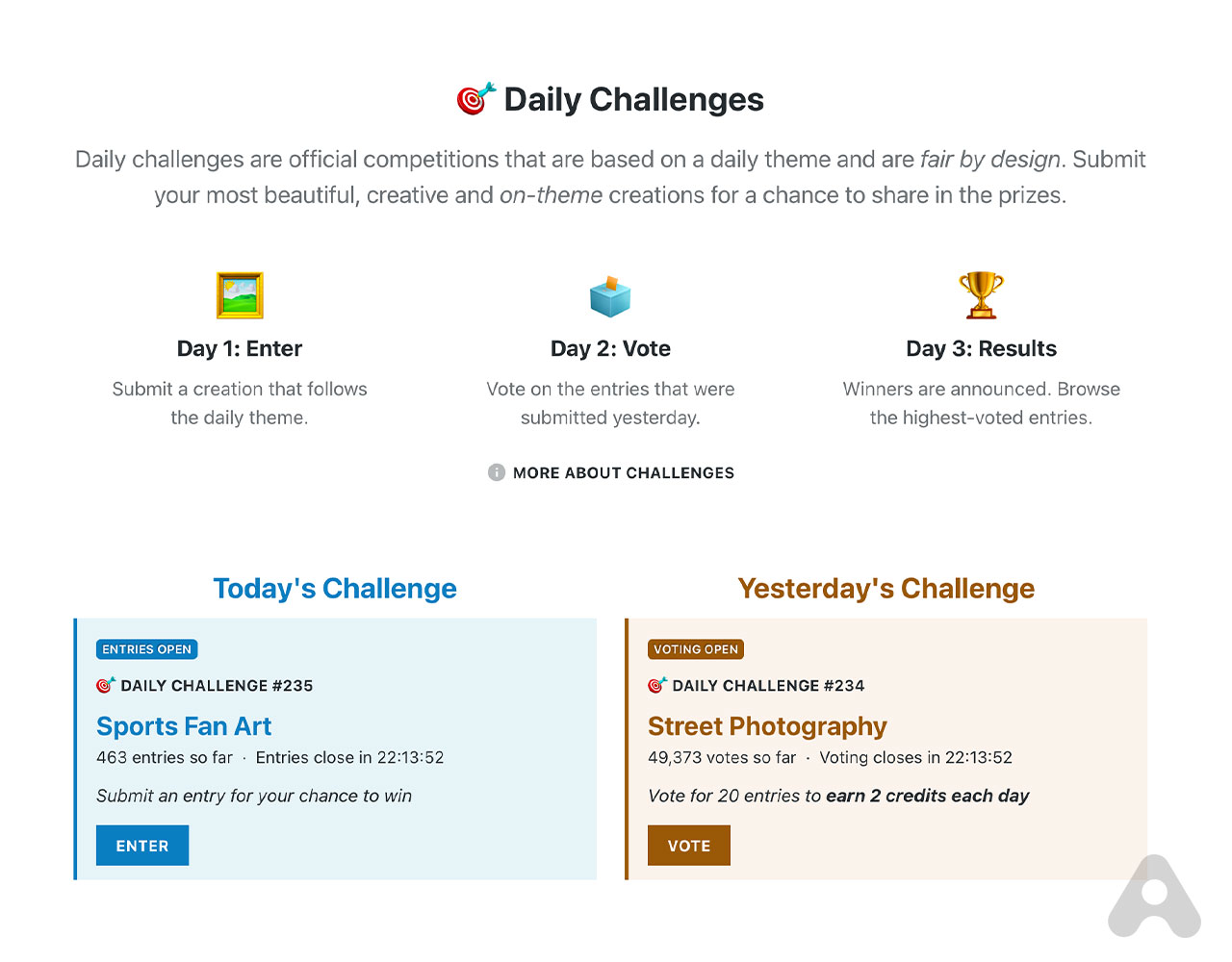Click the Day 2: Vote step heading
This screenshot has width=1232, height=962.
coord(610,348)
